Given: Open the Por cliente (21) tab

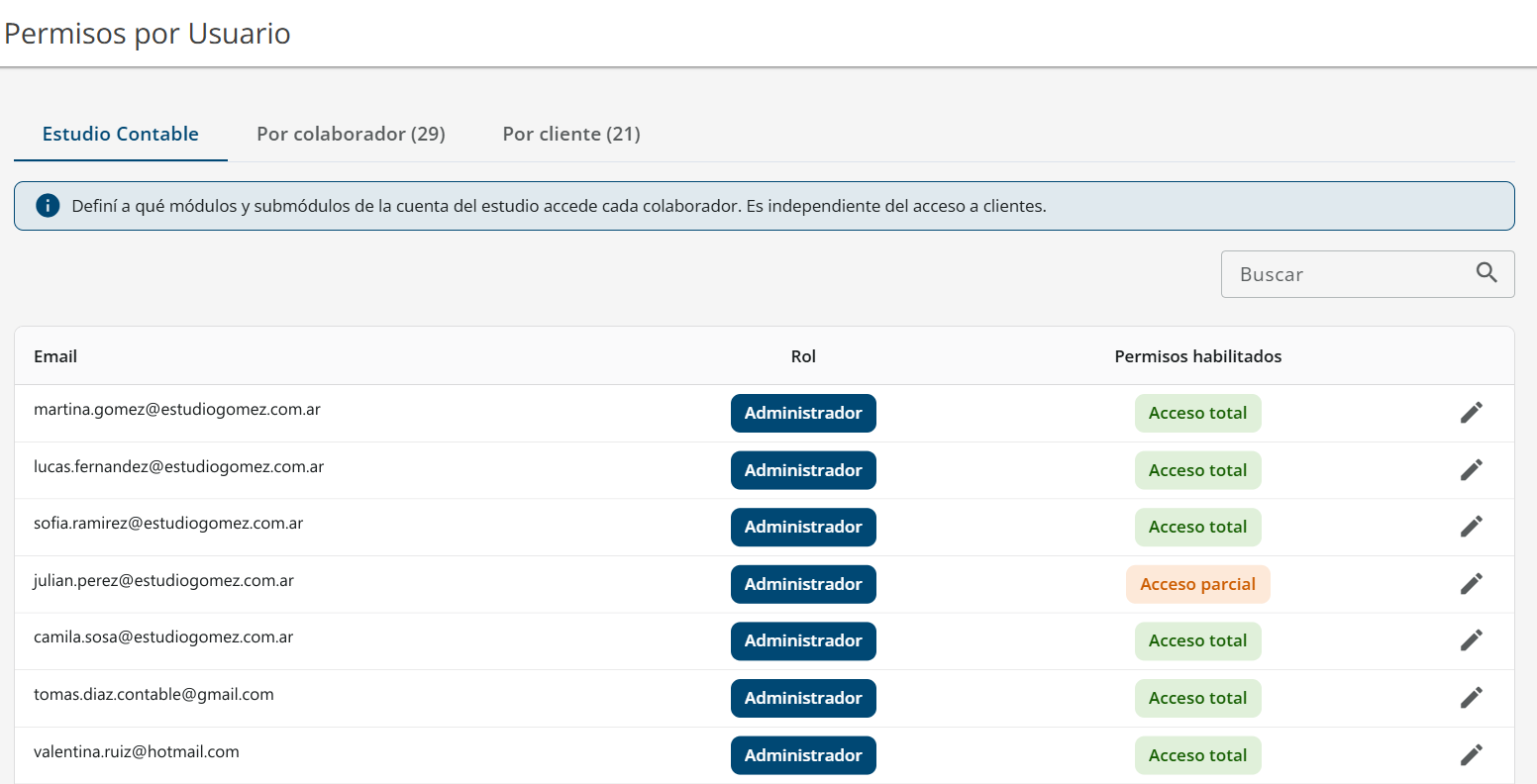Looking at the screenshot, I should (571, 134).
